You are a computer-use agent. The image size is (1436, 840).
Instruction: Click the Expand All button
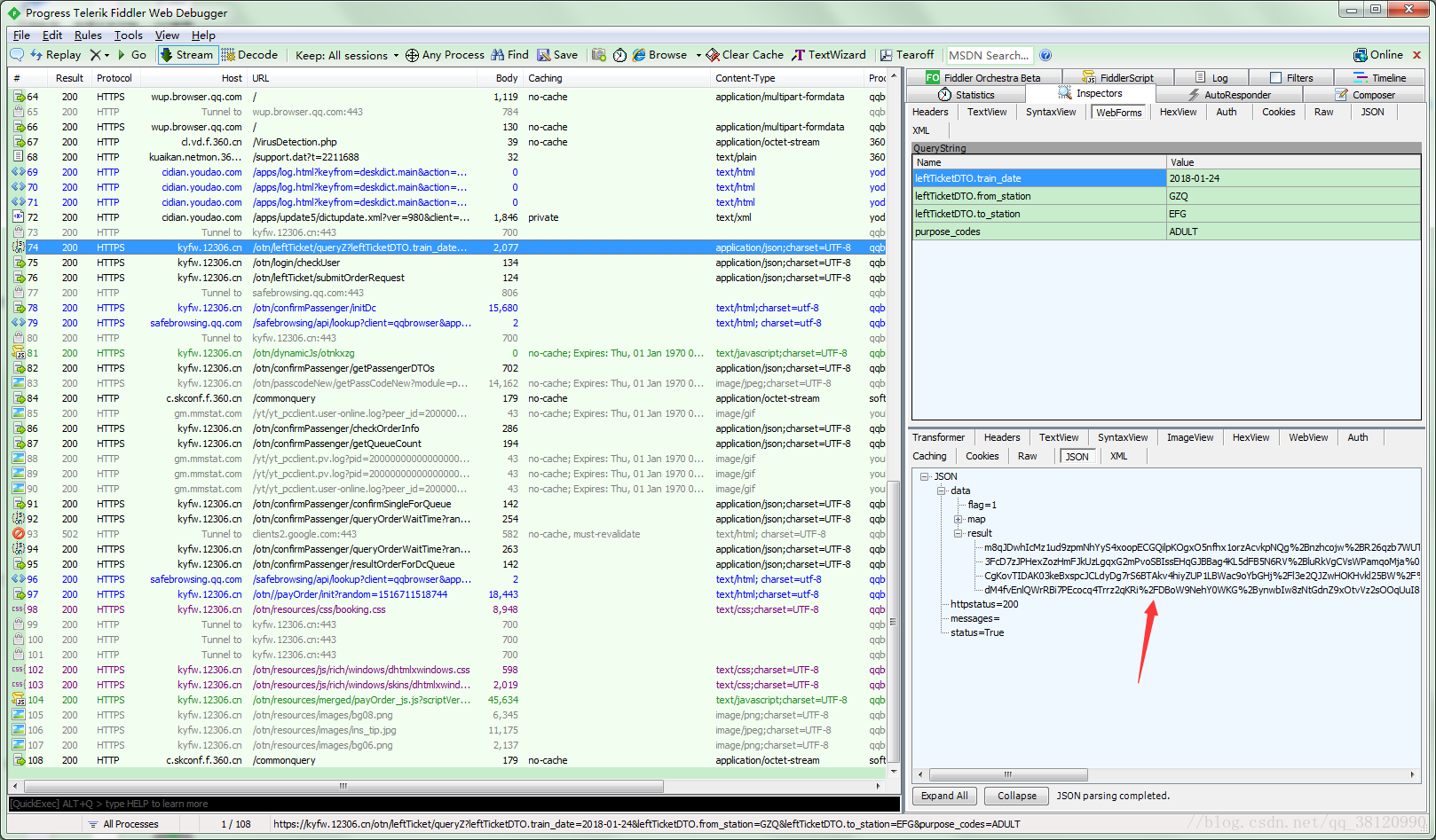click(x=944, y=796)
